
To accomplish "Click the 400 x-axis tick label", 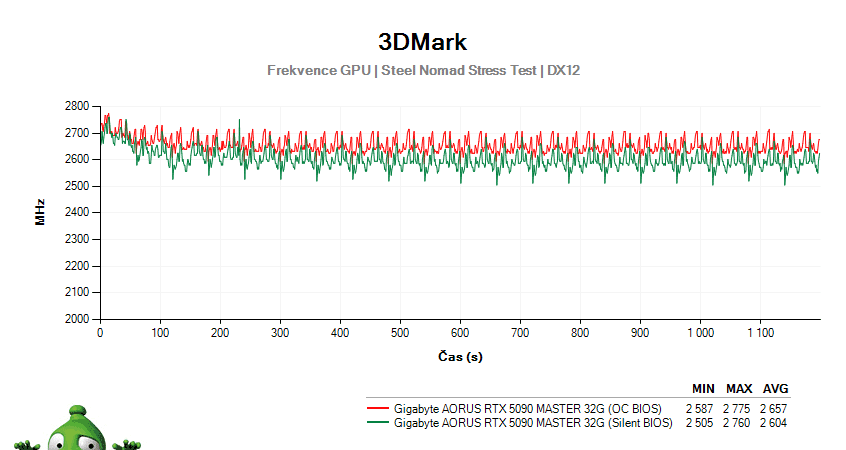I will (x=340, y=333).
